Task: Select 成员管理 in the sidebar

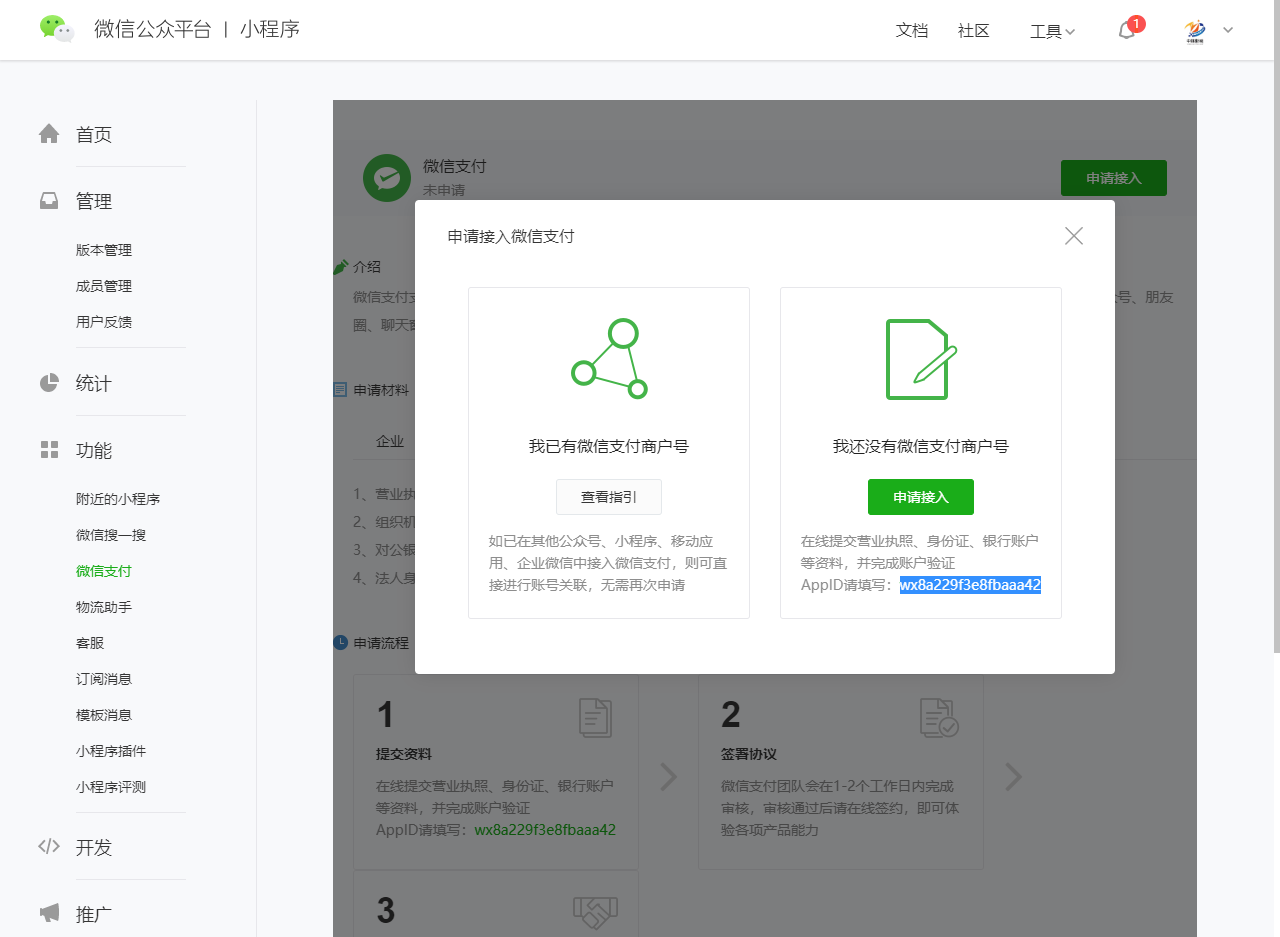Action: coord(104,286)
